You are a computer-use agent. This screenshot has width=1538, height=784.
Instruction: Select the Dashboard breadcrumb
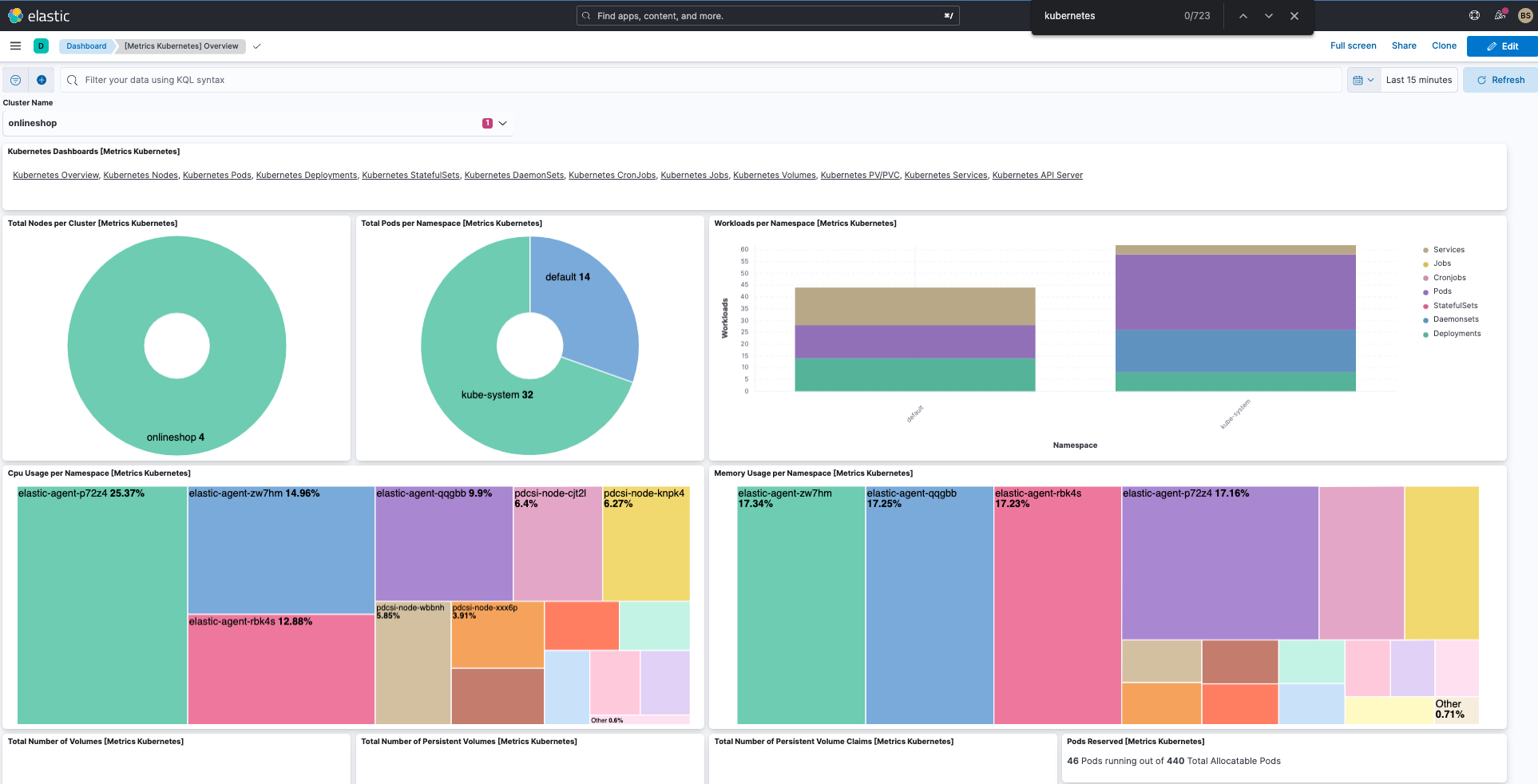click(x=85, y=46)
